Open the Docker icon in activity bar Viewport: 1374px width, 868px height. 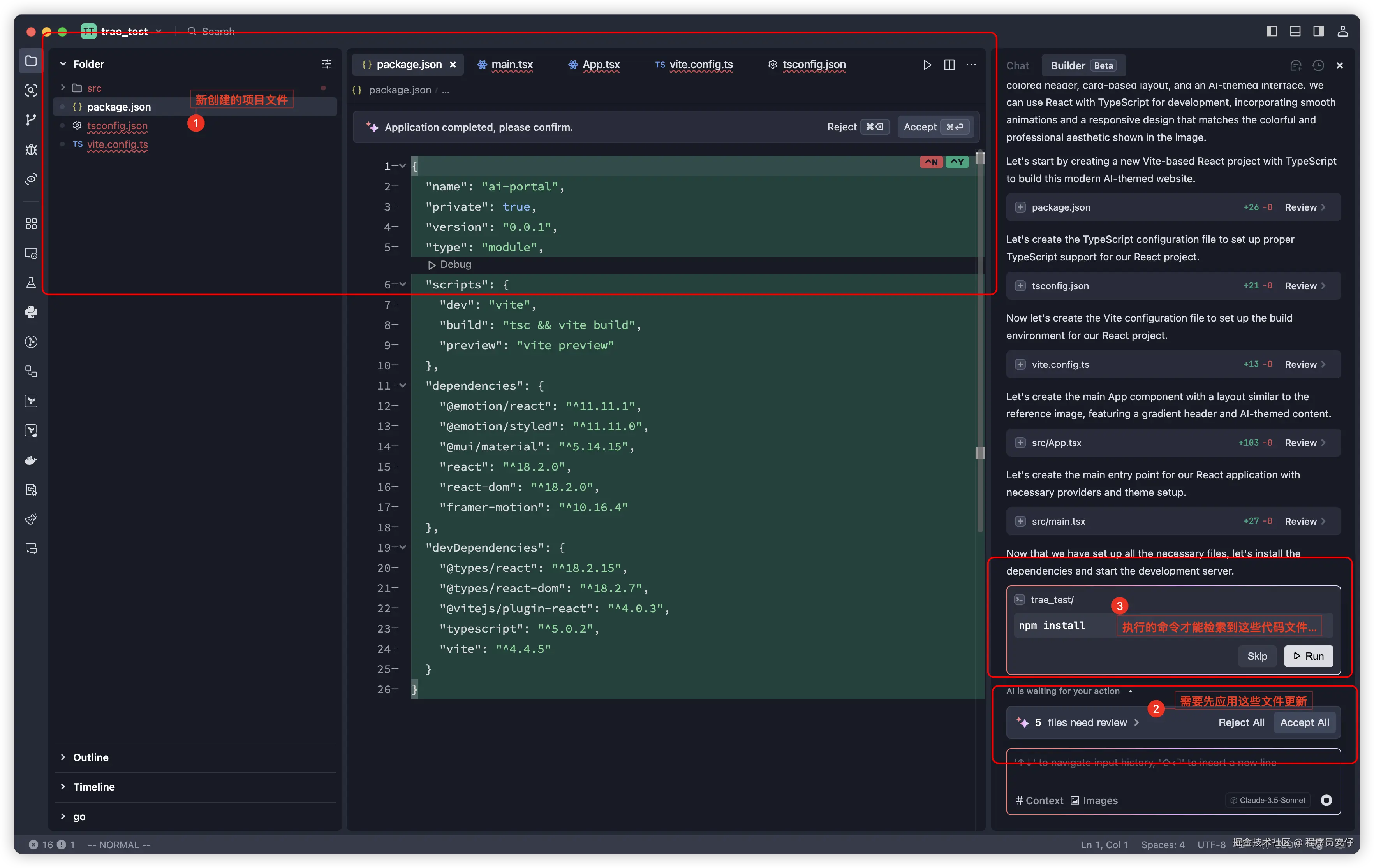pos(31,460)
